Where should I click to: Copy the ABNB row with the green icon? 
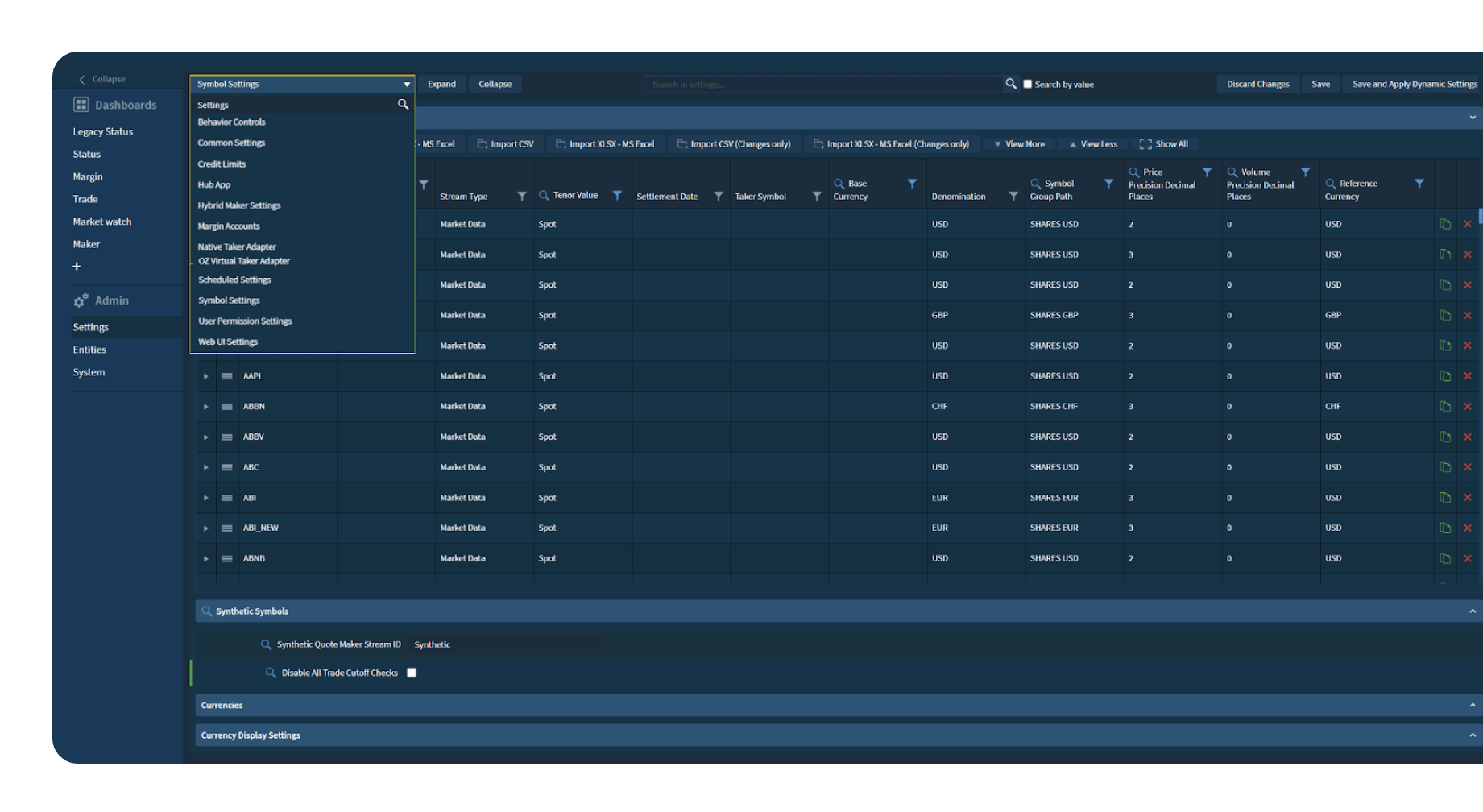1445,558
